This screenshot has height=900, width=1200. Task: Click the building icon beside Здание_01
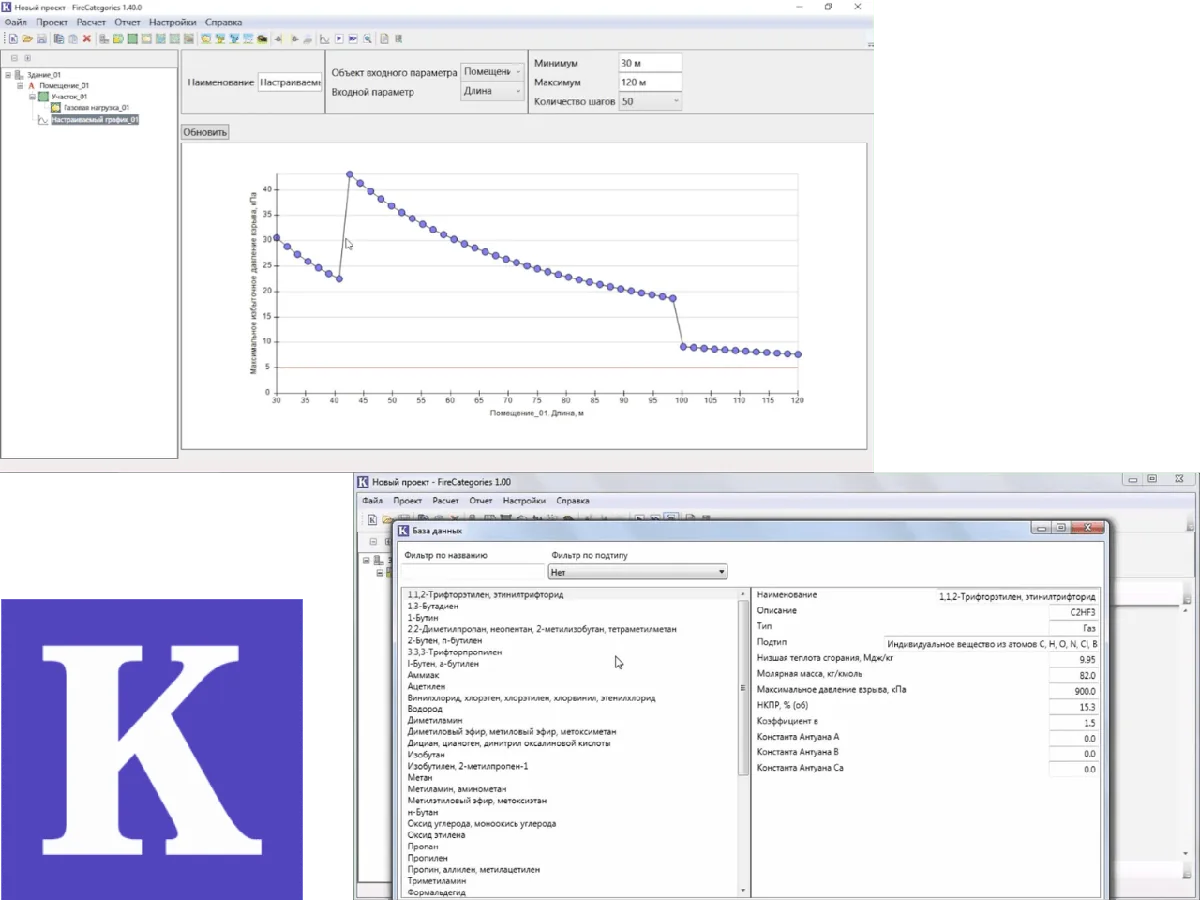point(20,75)
